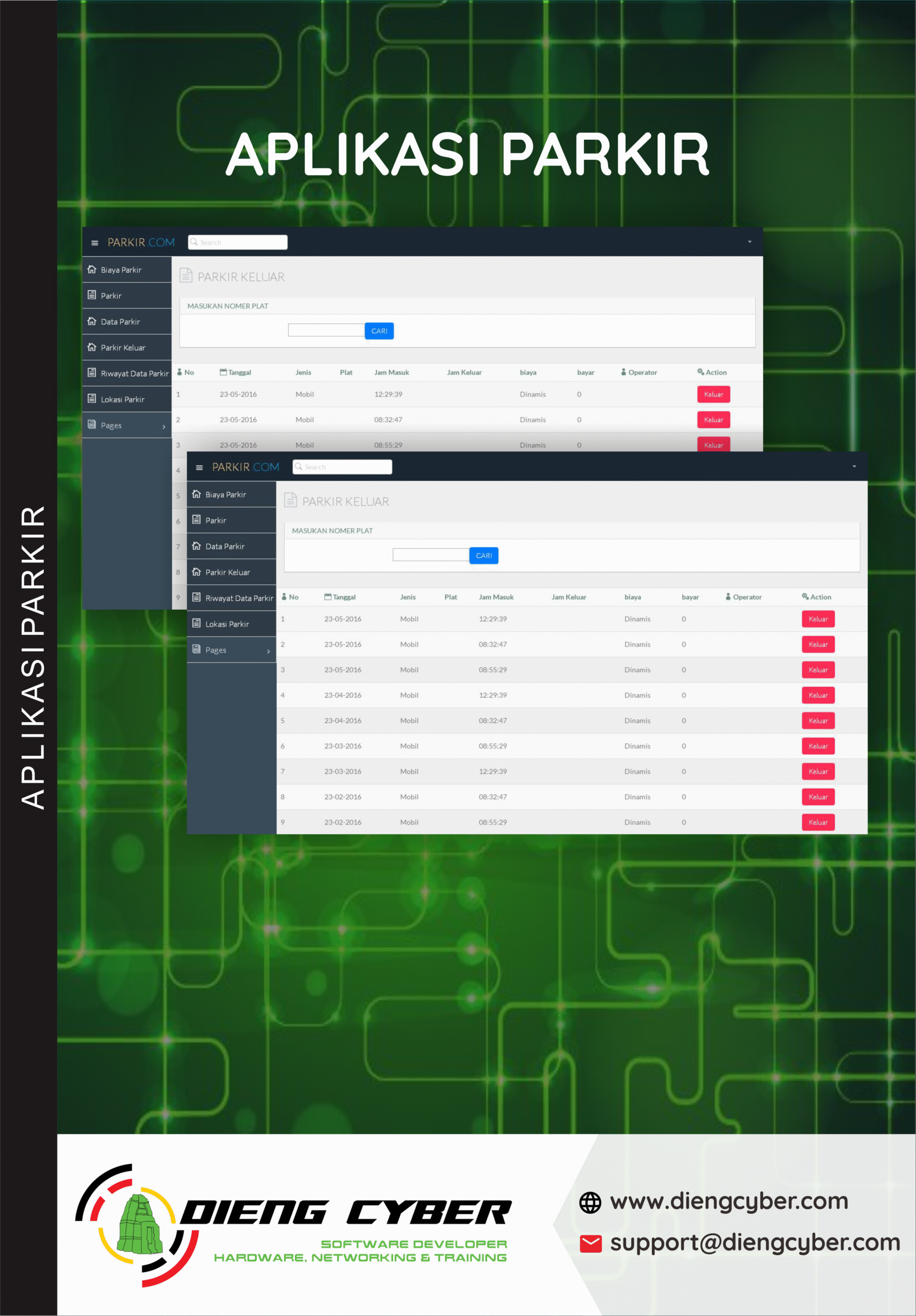Viewport: 916px width, 1316px height.
Task: Expand the Pages submenu in front window sidebar
Action: [x=232, y=650]
